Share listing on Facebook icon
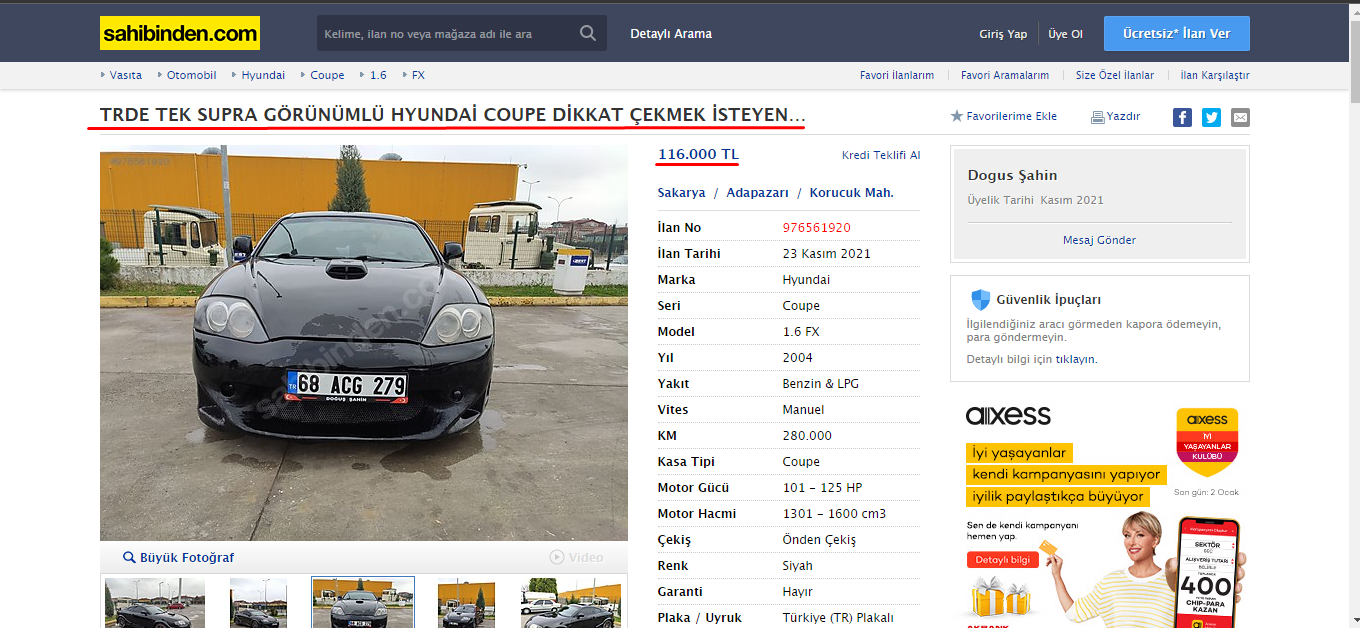 click(x=1182, y=117)
